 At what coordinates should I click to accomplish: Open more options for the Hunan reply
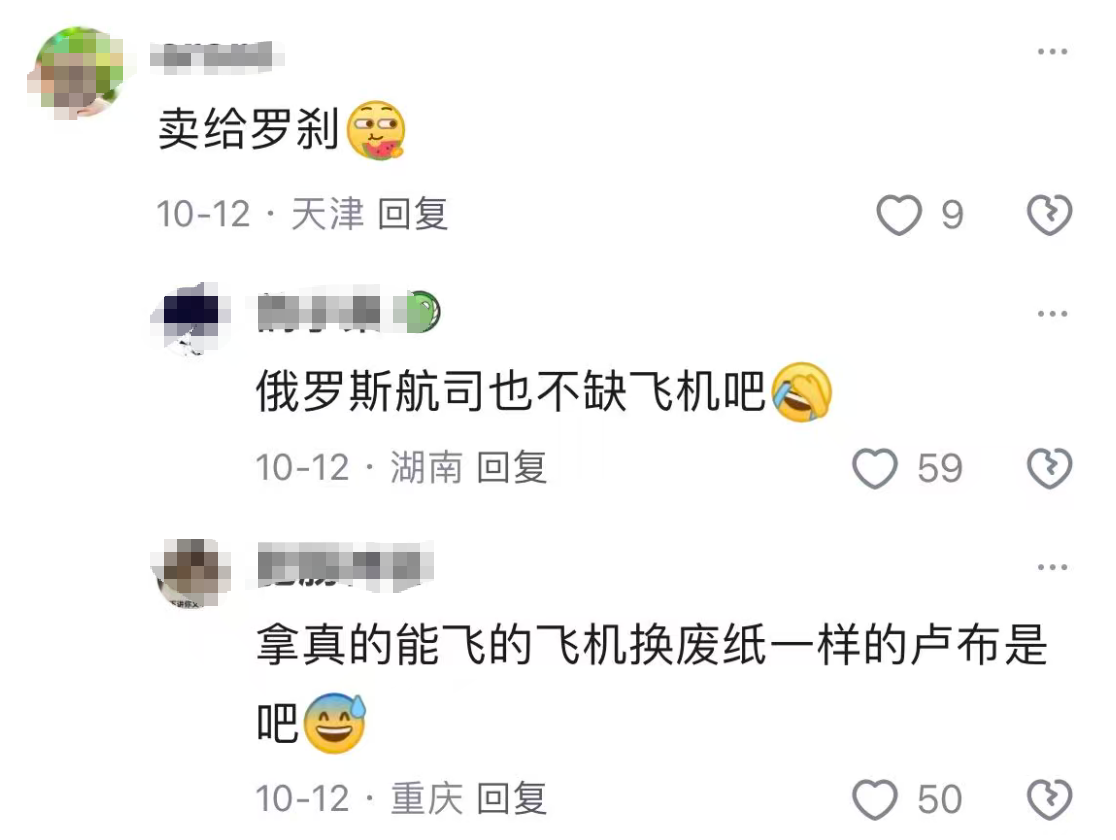(1052, 313)
